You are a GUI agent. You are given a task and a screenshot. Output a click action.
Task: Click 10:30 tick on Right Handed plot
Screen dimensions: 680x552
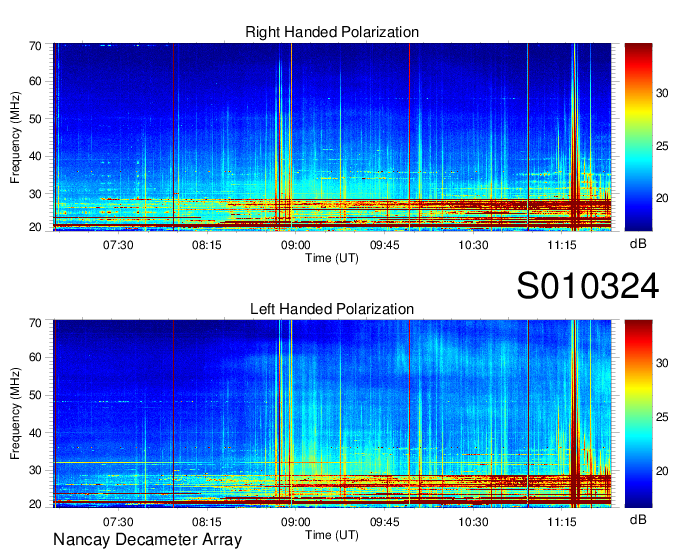[474, 245]
